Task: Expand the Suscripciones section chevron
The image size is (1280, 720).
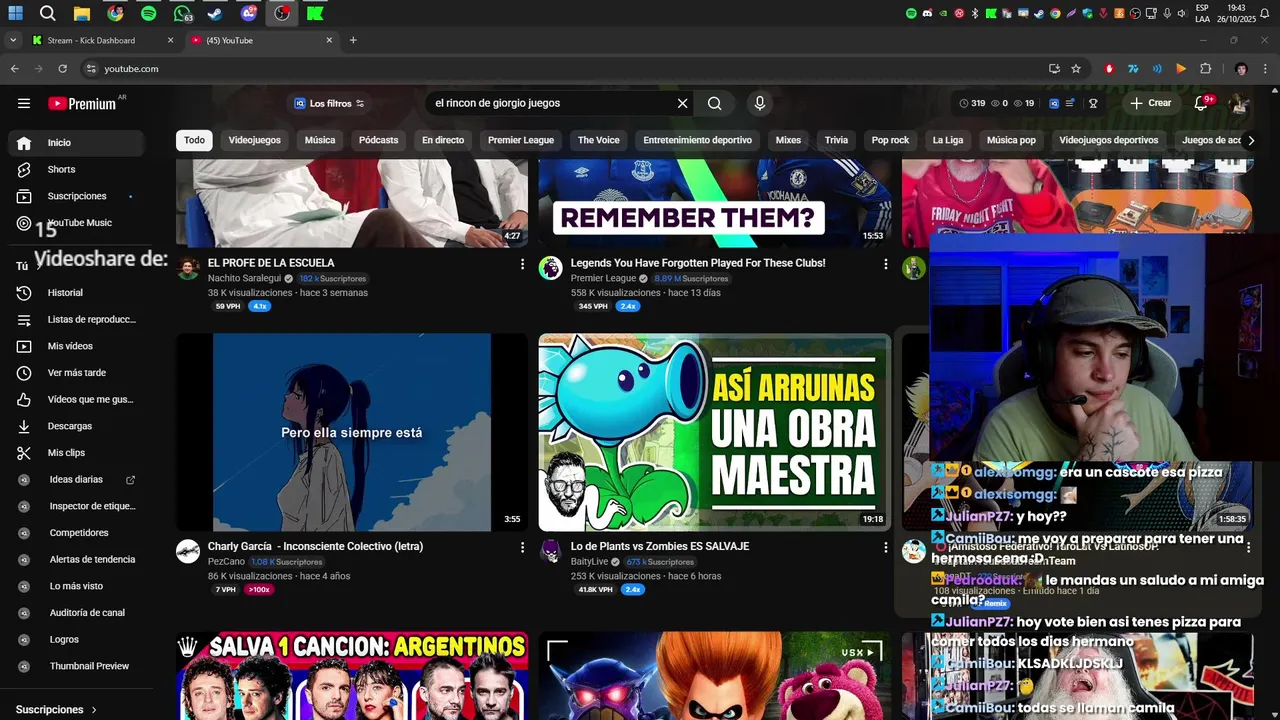Action: pos(95,710)
